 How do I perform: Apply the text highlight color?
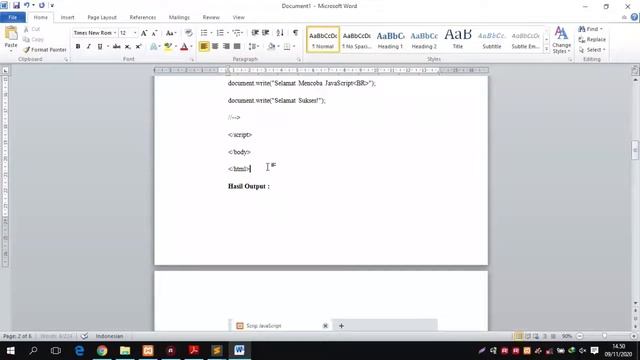167,47
